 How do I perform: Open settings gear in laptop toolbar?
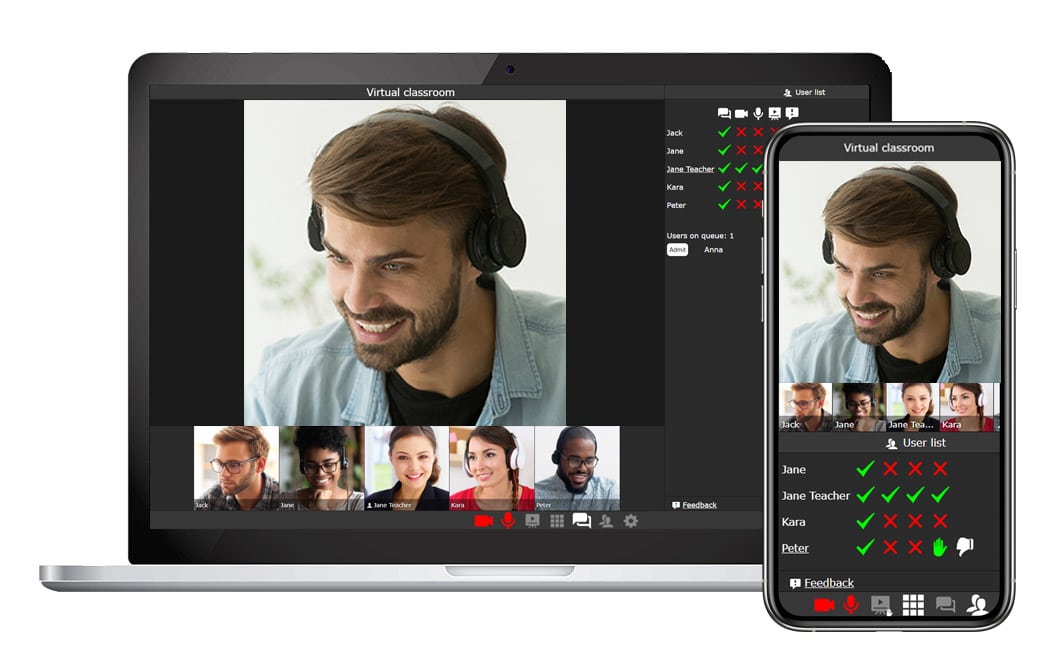point(631,521)
